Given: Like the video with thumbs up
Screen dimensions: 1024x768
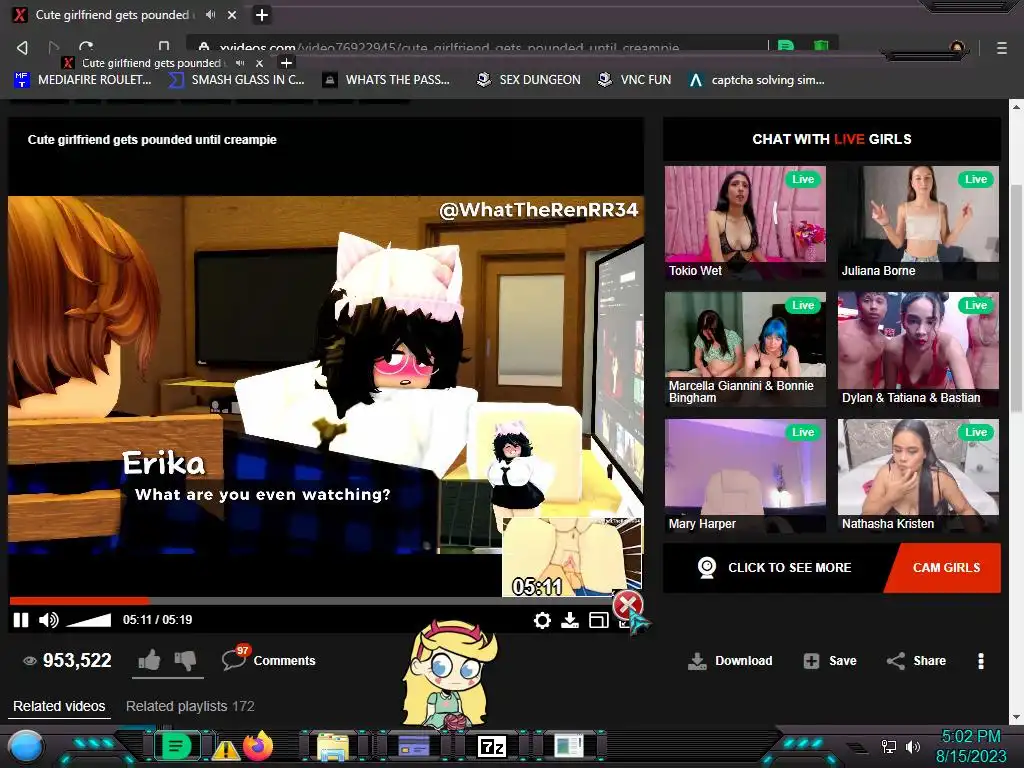Looking at the screenshot, I should 150,660.
